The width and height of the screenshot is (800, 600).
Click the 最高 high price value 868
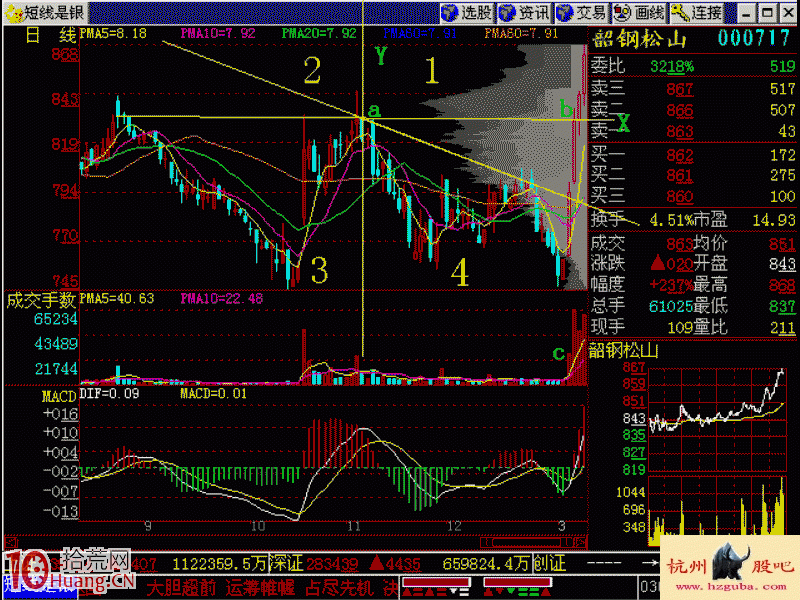(782, 285)
